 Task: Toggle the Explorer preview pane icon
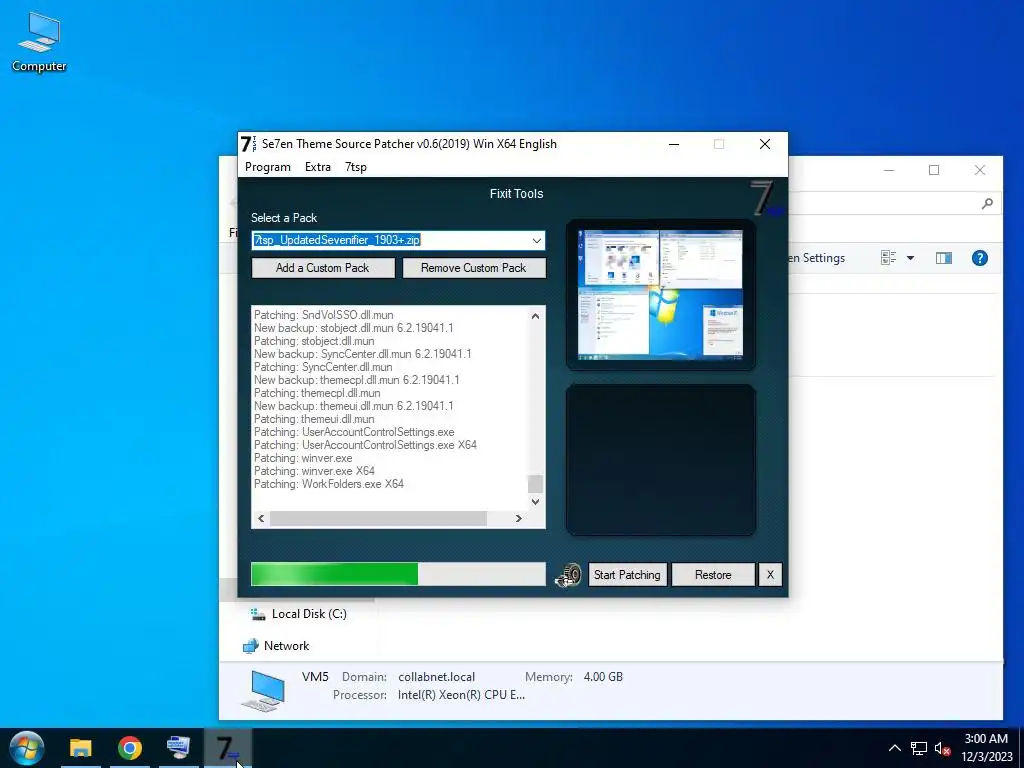click(x=944, y=258)
